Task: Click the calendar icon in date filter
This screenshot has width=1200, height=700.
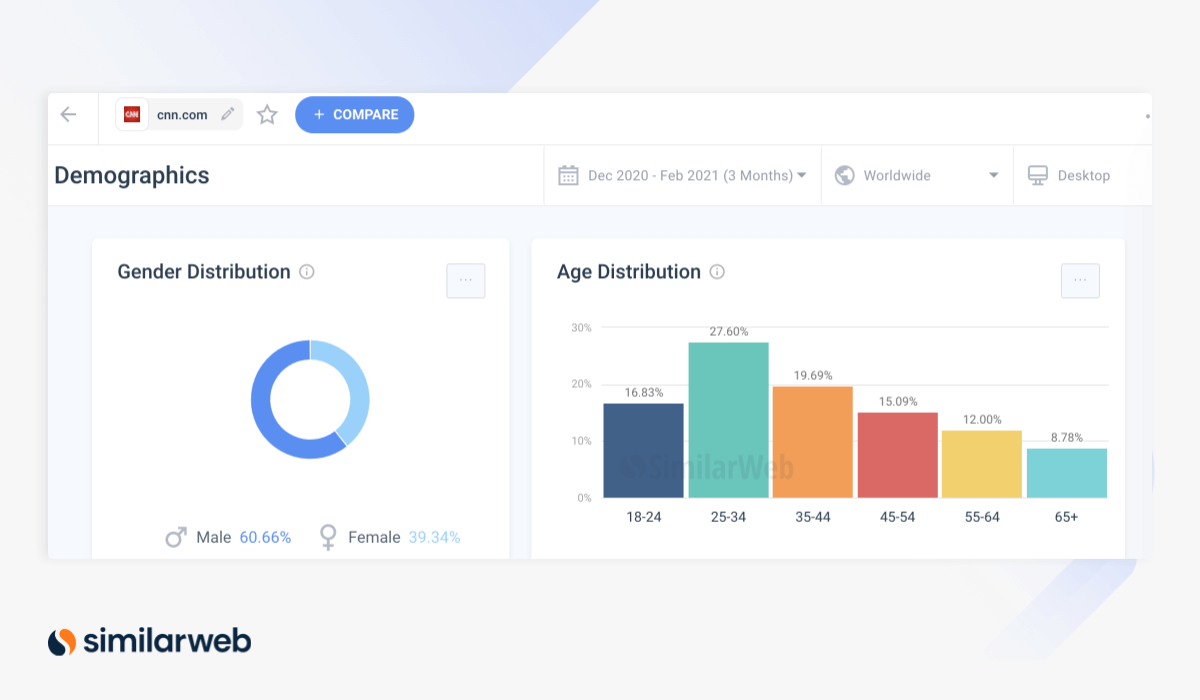Action: click(568, 176)
